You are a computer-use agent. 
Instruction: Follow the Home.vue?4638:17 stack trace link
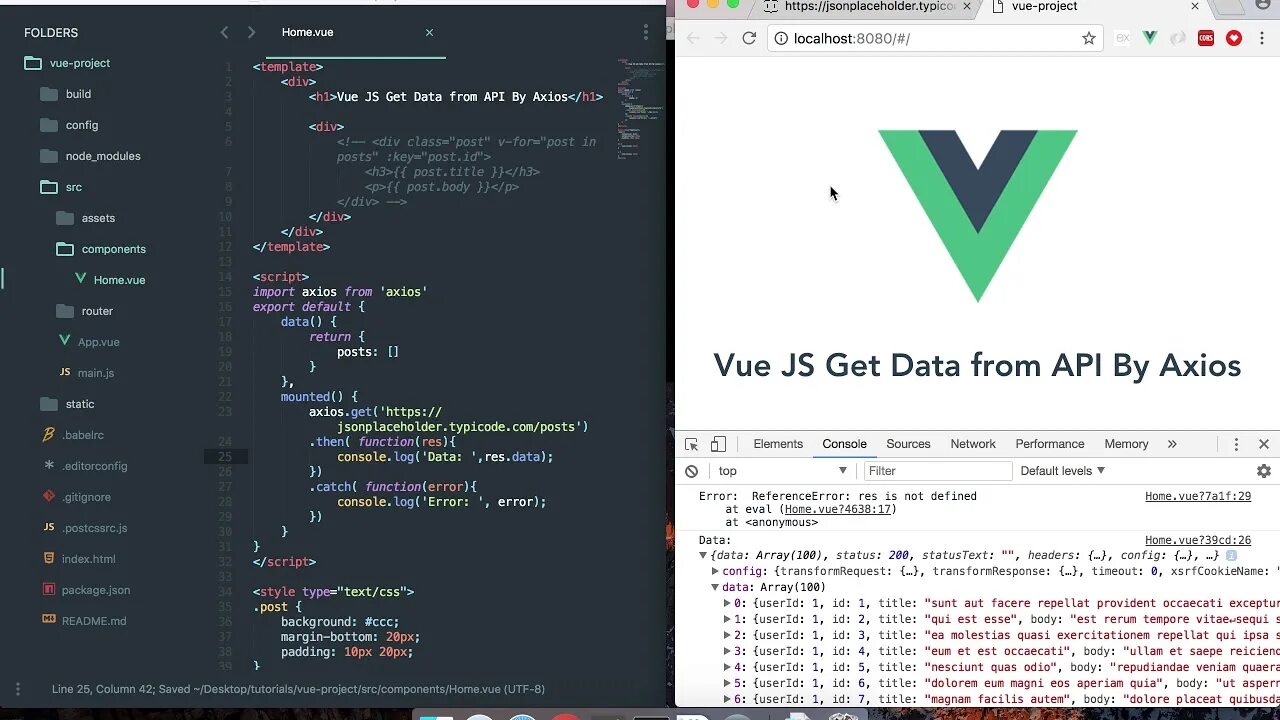pyautogui.click(x=838, y=509)
